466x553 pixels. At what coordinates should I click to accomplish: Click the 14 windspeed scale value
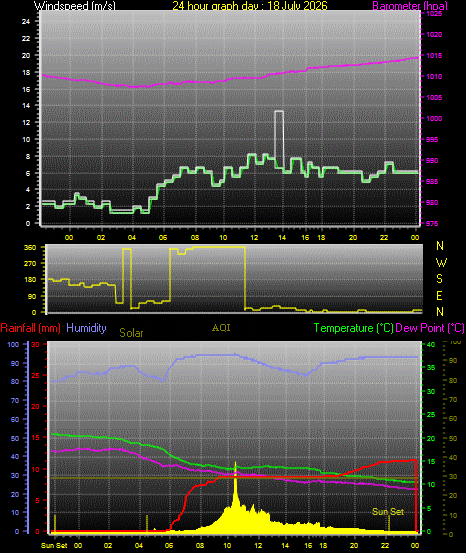[26, 105]
